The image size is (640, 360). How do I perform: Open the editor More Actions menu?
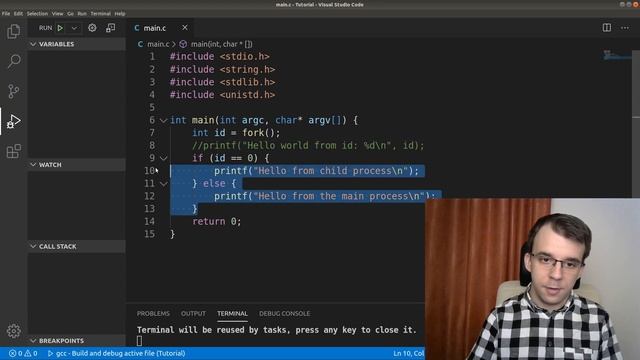click(x=625, y=28)
